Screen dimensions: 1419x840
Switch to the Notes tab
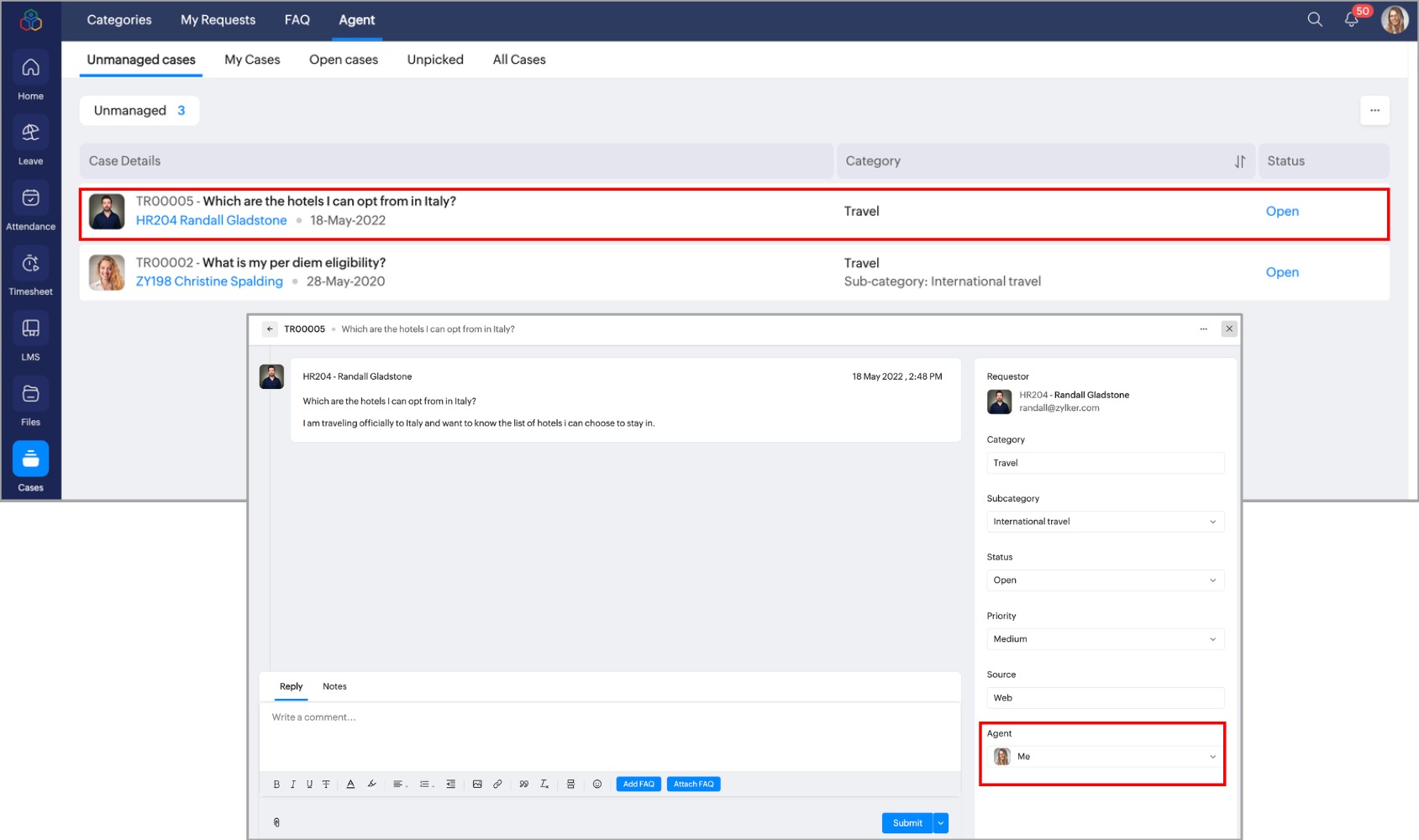click(334, 686)
